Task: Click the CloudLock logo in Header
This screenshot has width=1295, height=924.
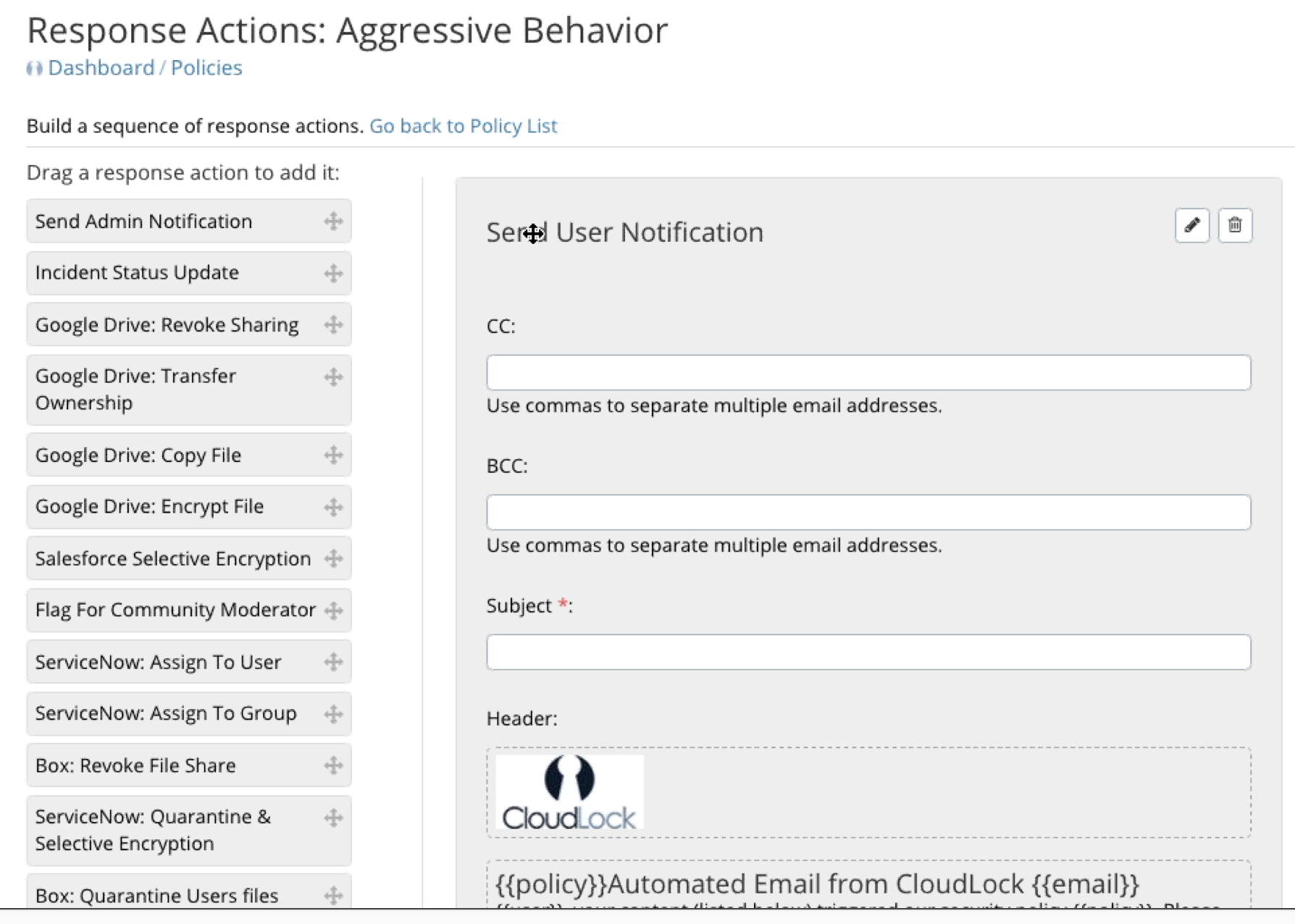Action: coord(569,792)
